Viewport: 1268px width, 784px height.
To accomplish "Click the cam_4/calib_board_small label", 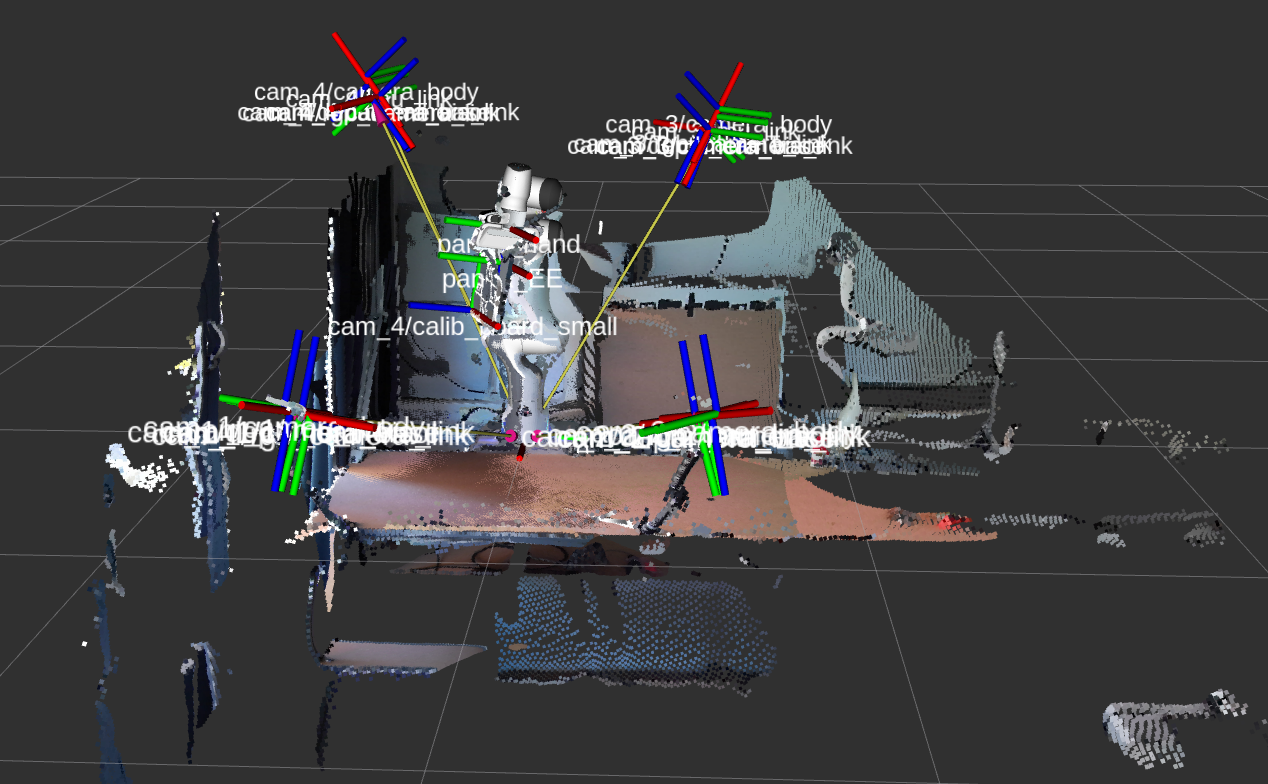I will coord(472,327).
